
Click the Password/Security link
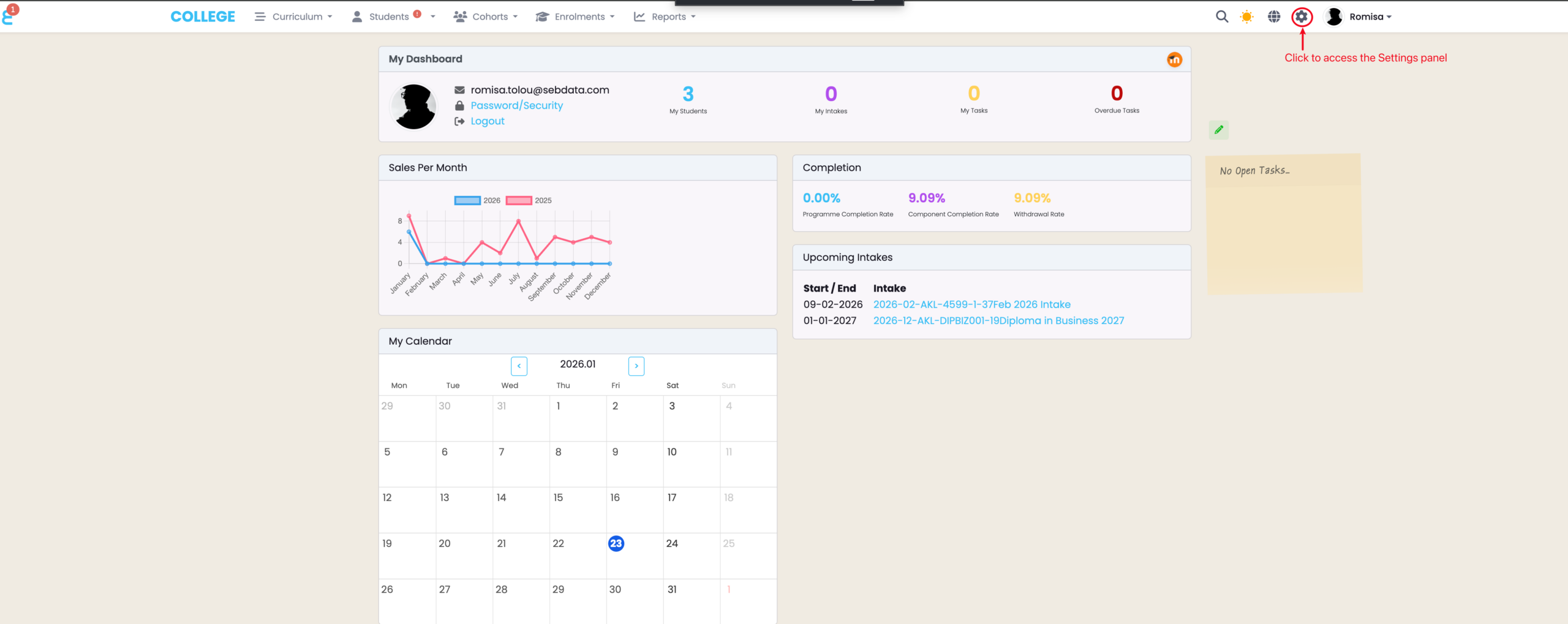tap(516, 105)
